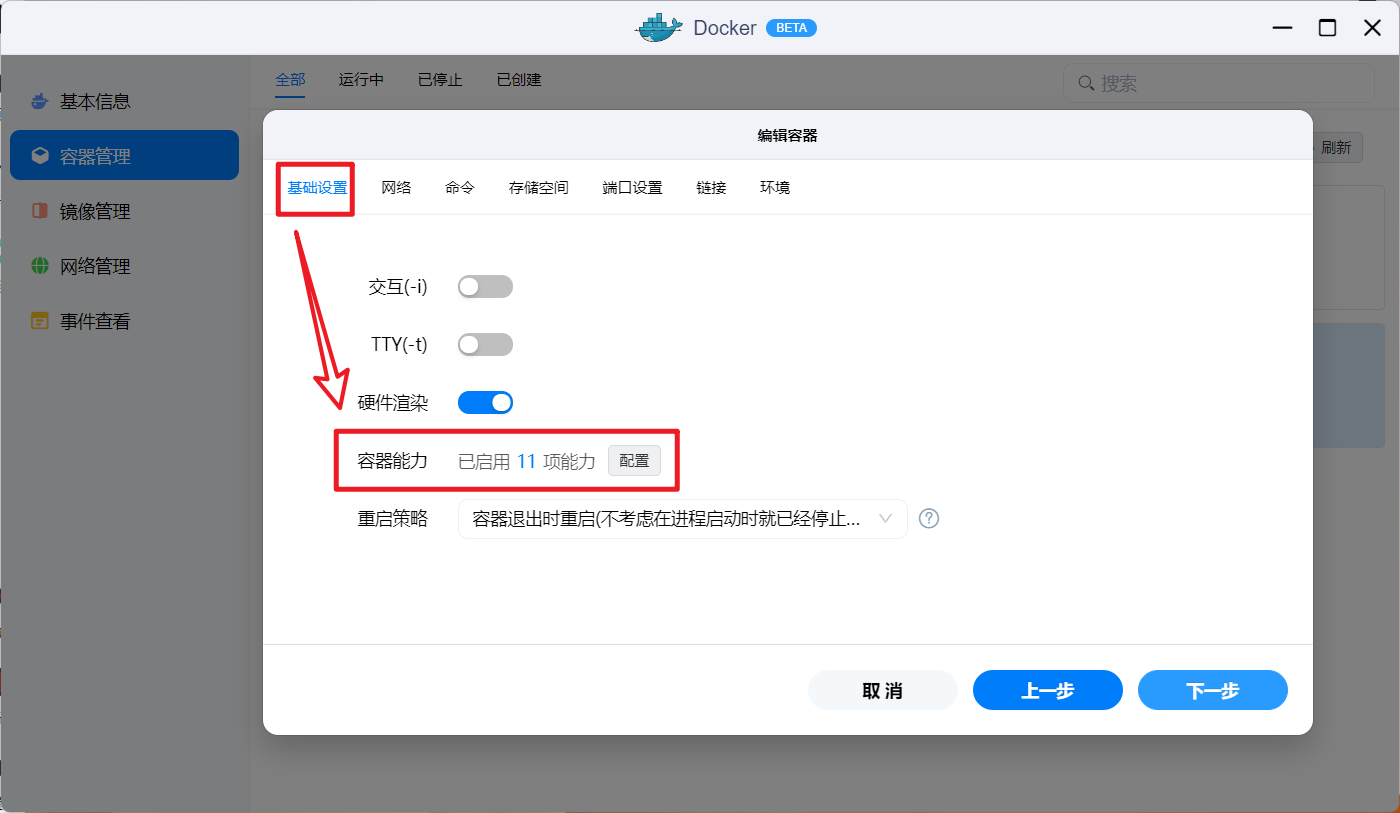Click the search magnifier icon

click(x=1086, y=83)
